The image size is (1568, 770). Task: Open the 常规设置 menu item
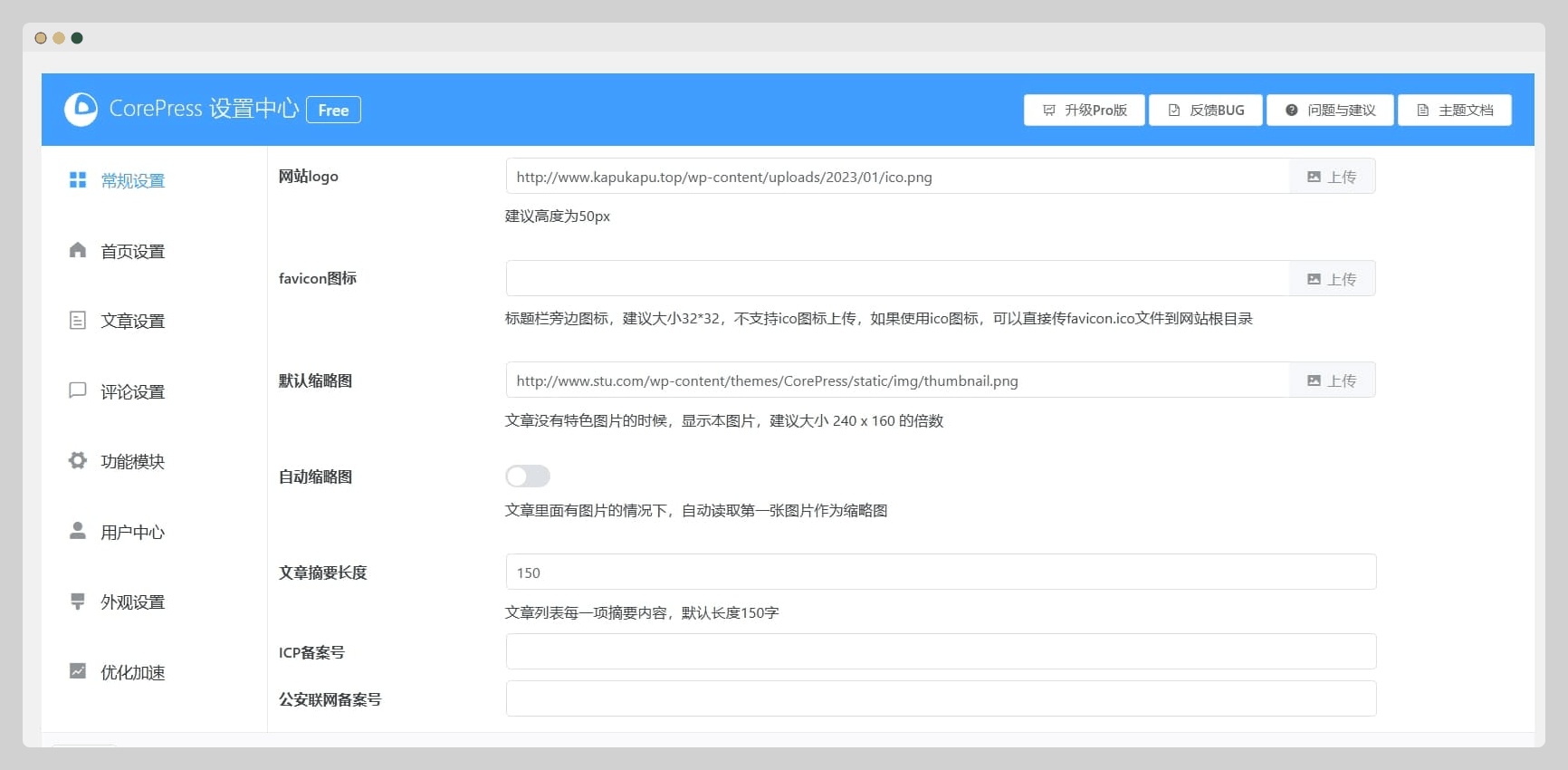132,181
